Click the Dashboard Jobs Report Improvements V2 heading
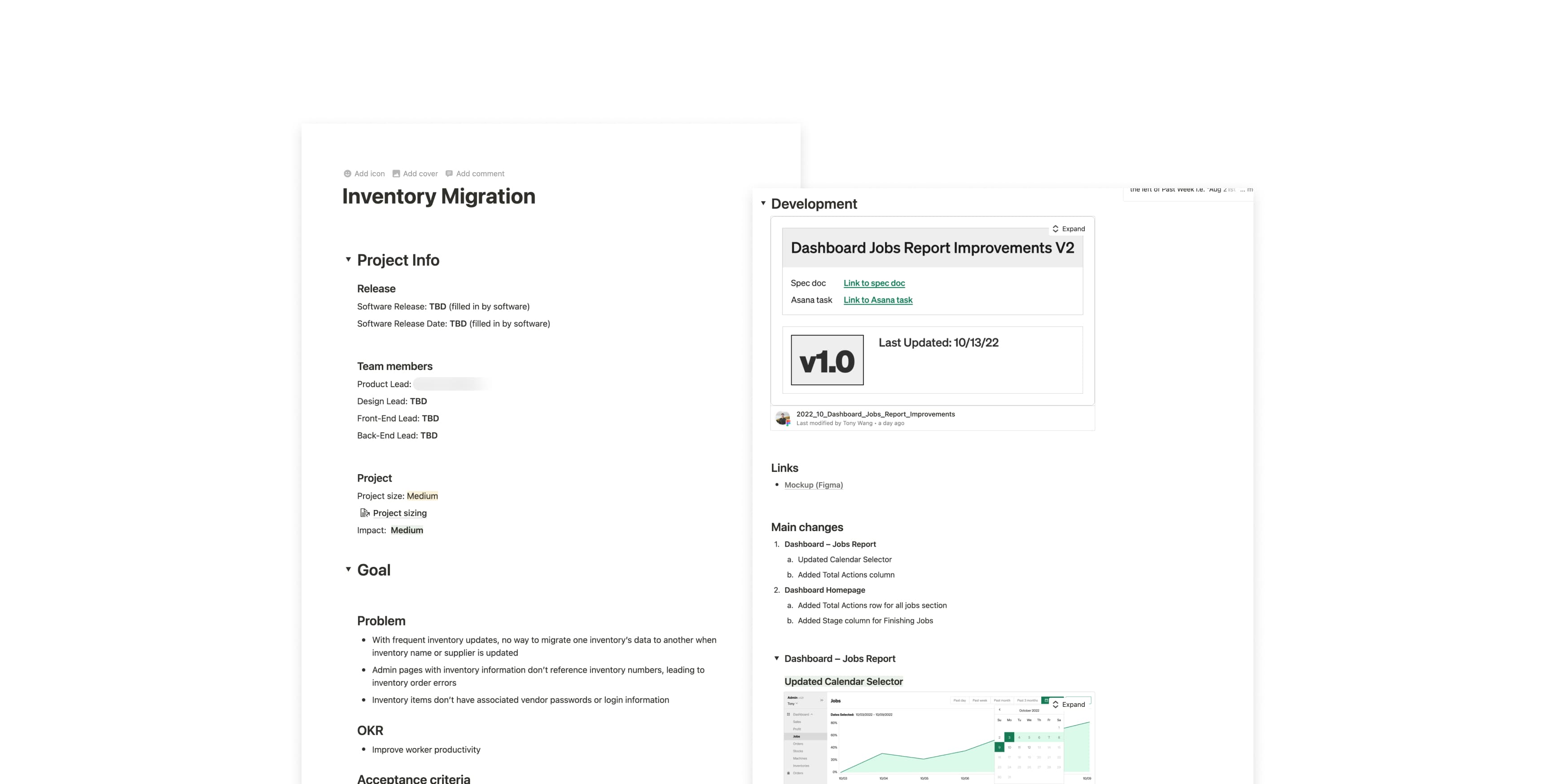The height and width of the screenshot is (784, 1555). pos(932,248)
